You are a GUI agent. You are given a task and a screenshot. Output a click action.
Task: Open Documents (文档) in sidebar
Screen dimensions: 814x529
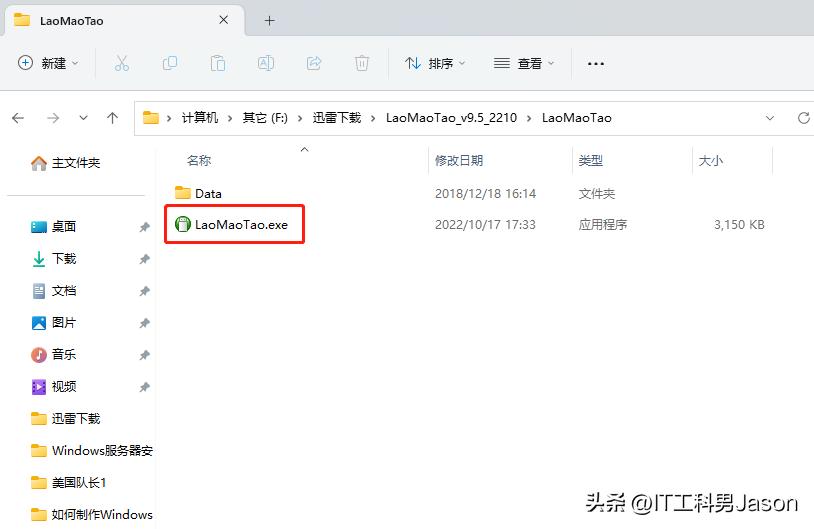tap(53, 291)
